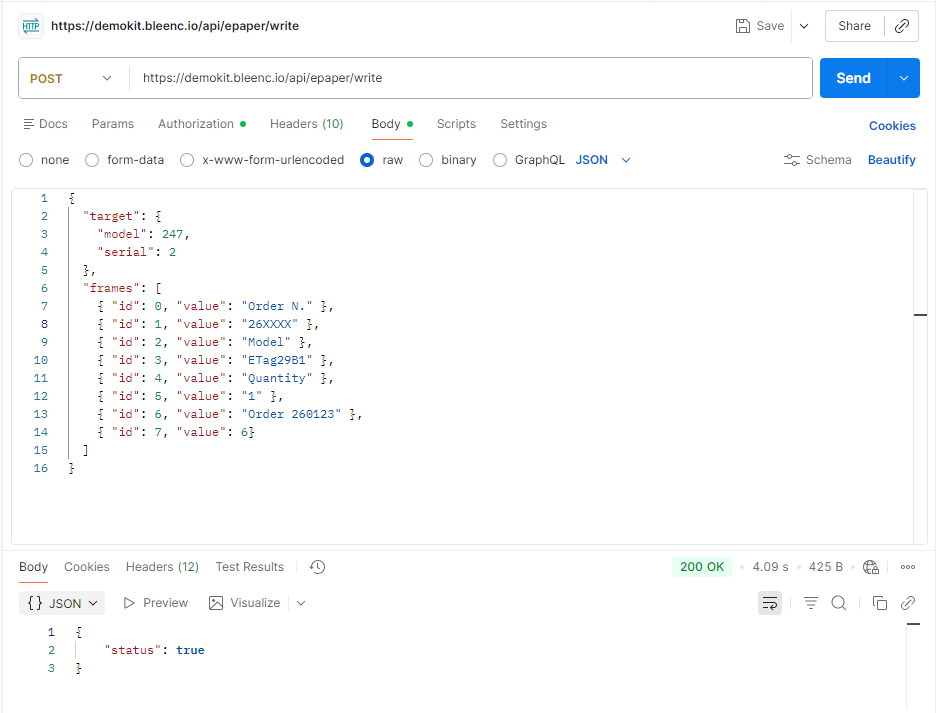This screenshot has width=943, height=713.
Task: Switch body type to GraphQL
Action: point(528,159)
